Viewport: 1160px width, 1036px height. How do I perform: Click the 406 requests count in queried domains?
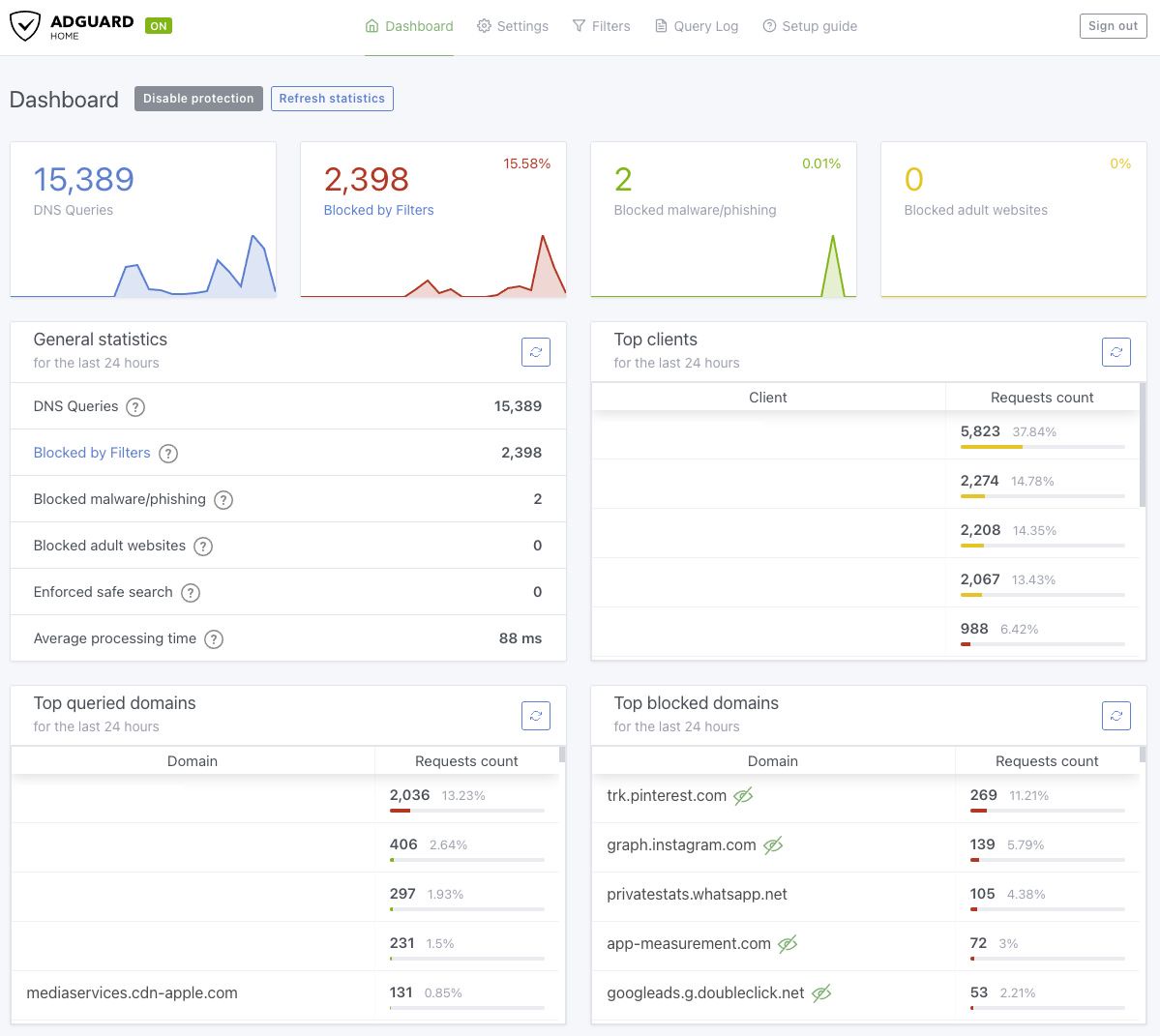tap(404, 844)
